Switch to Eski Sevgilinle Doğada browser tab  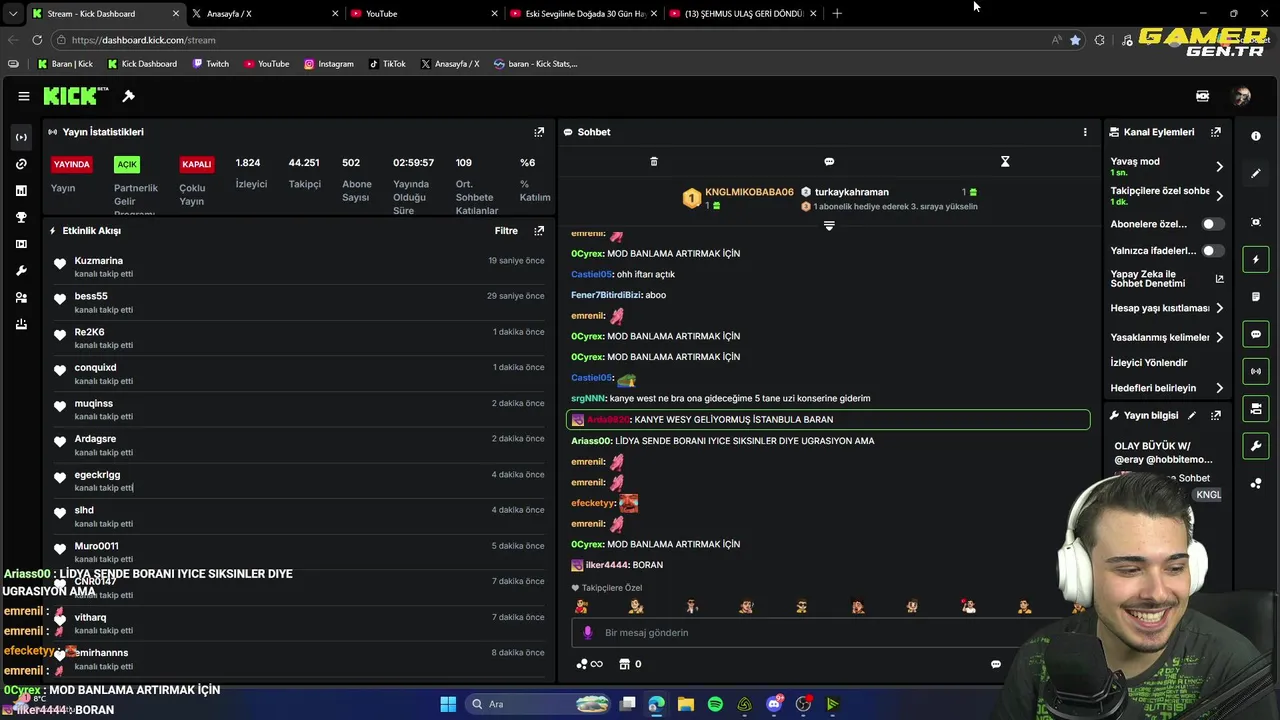tap(582, 14)
